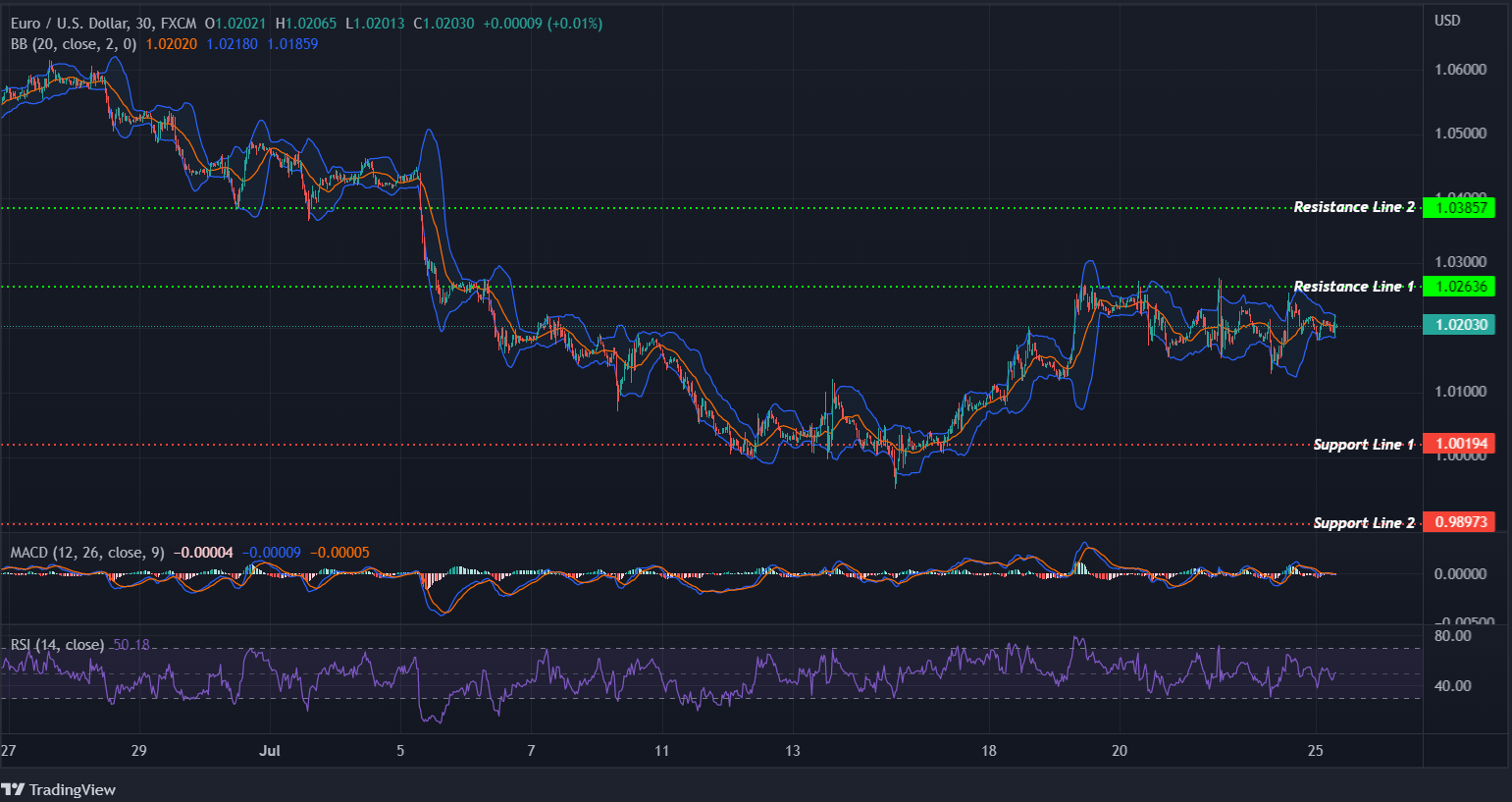Open the MACD (12, 26, close, 9) legend
Image resolution: width=1512 pixels, height=802 pixels.
(87, 553)
